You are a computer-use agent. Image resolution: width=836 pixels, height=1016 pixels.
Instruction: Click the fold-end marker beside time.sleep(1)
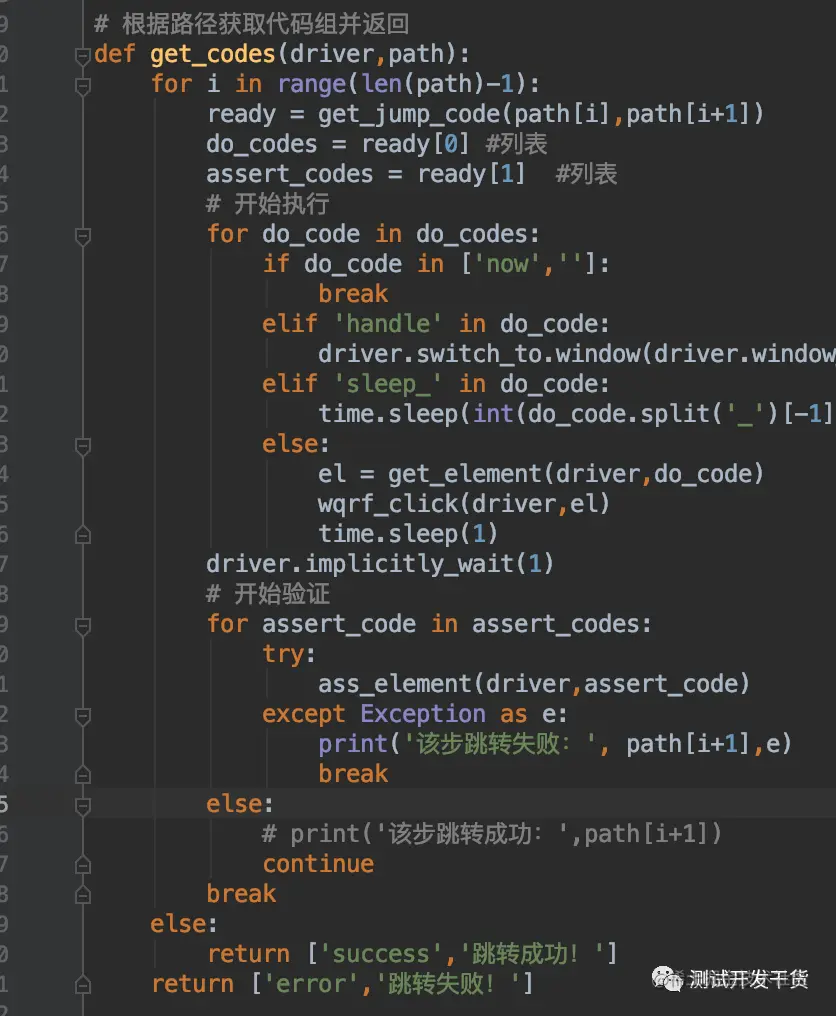(82, 535)
